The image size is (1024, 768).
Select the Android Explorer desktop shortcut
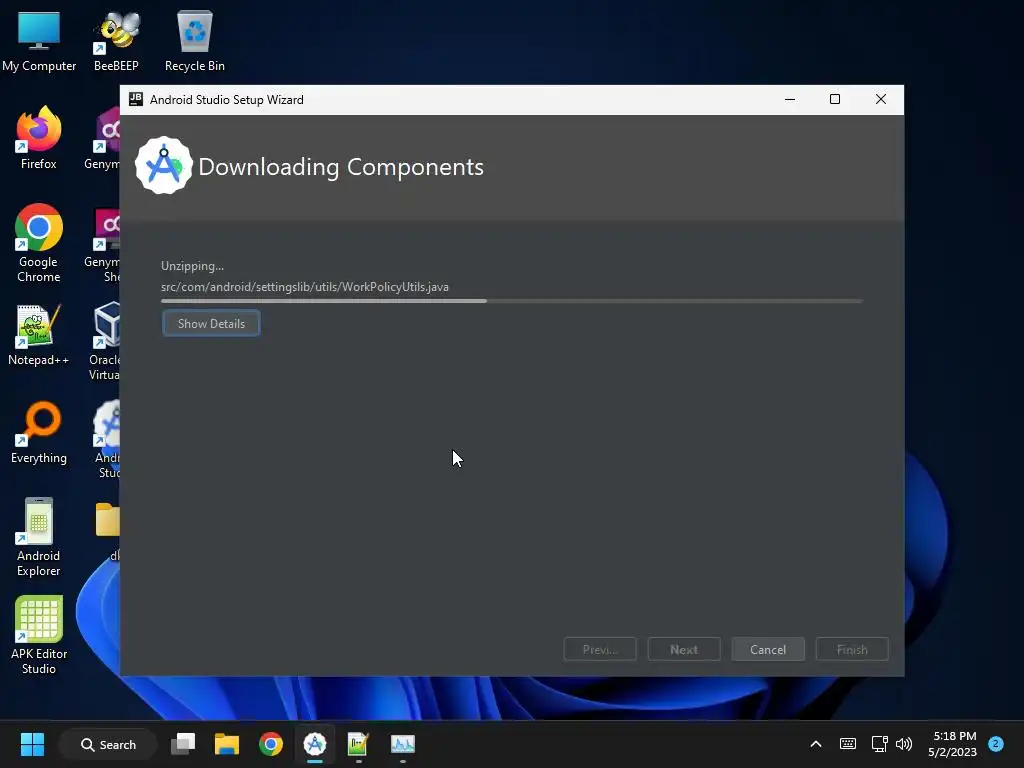(x=39, y=537)
